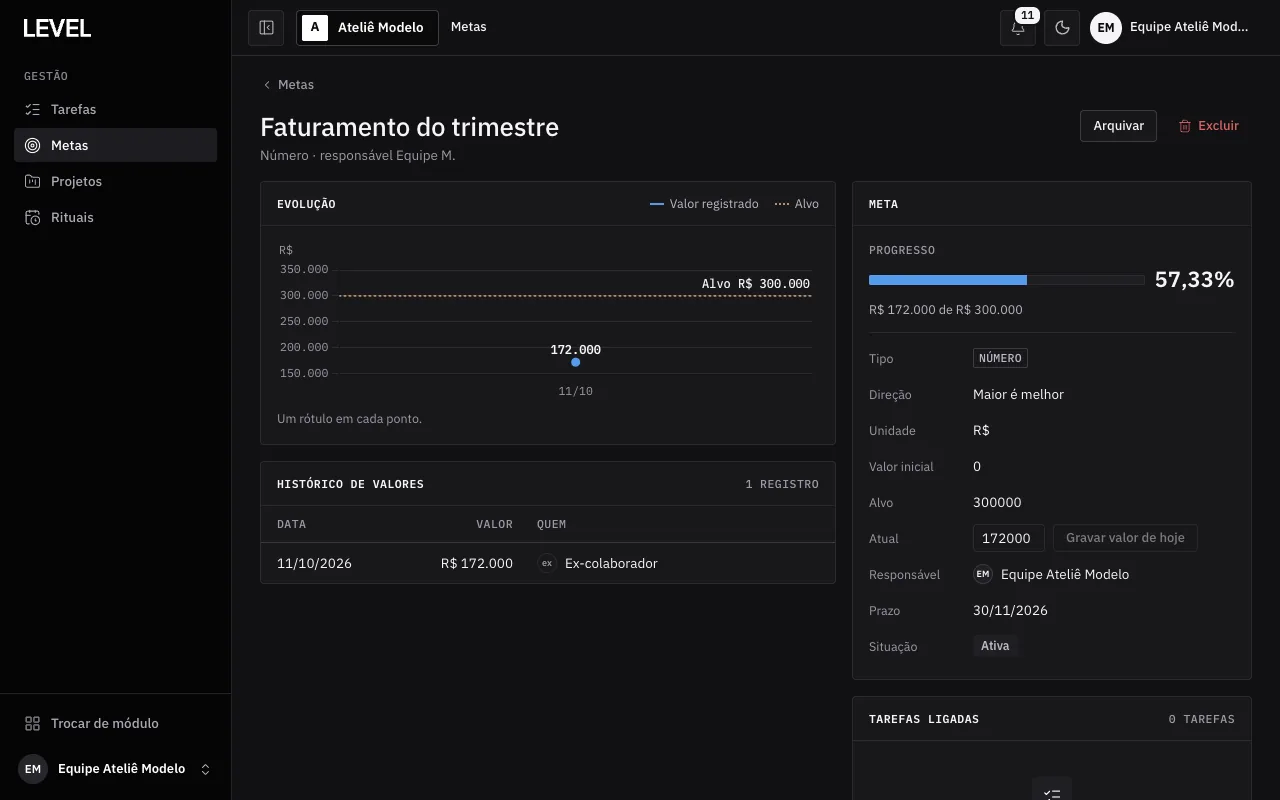This screenshot has width=1280, height=800.
Task: Click the Valor registrado legend entry
Action: coord(704,204)
